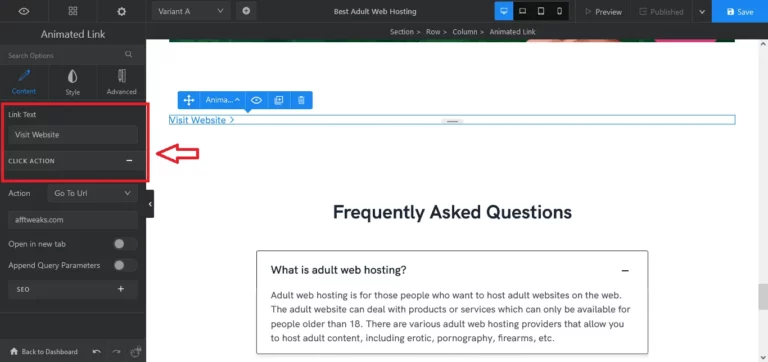
Task: Switch to the Advanced tab
Action: click(121, 82)
